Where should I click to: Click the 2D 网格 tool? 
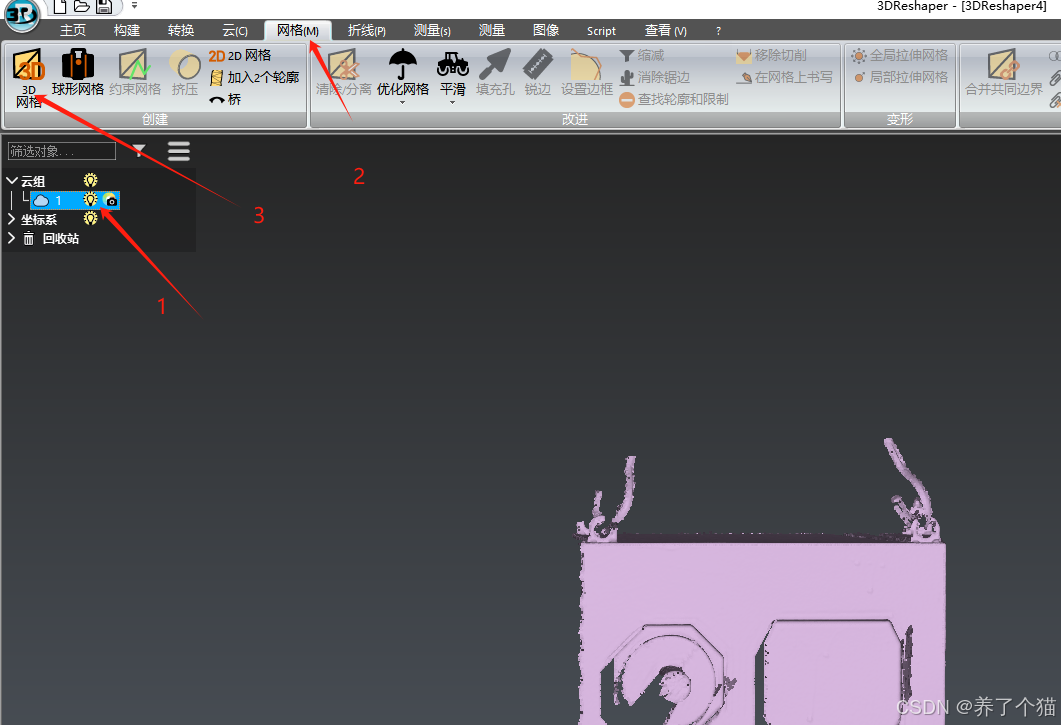(x=240, y=56)
